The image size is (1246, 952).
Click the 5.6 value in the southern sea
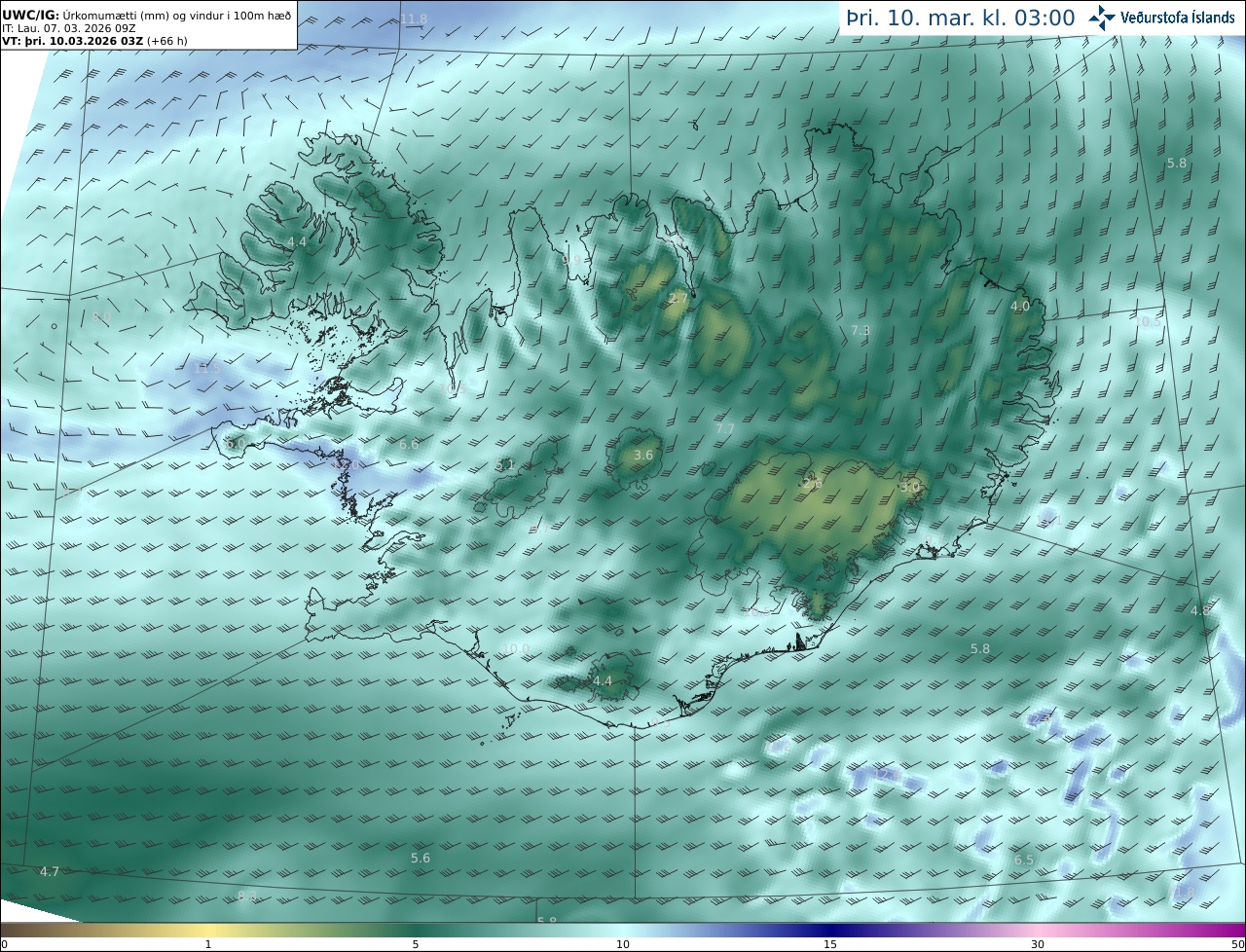(x=421, y=858)
